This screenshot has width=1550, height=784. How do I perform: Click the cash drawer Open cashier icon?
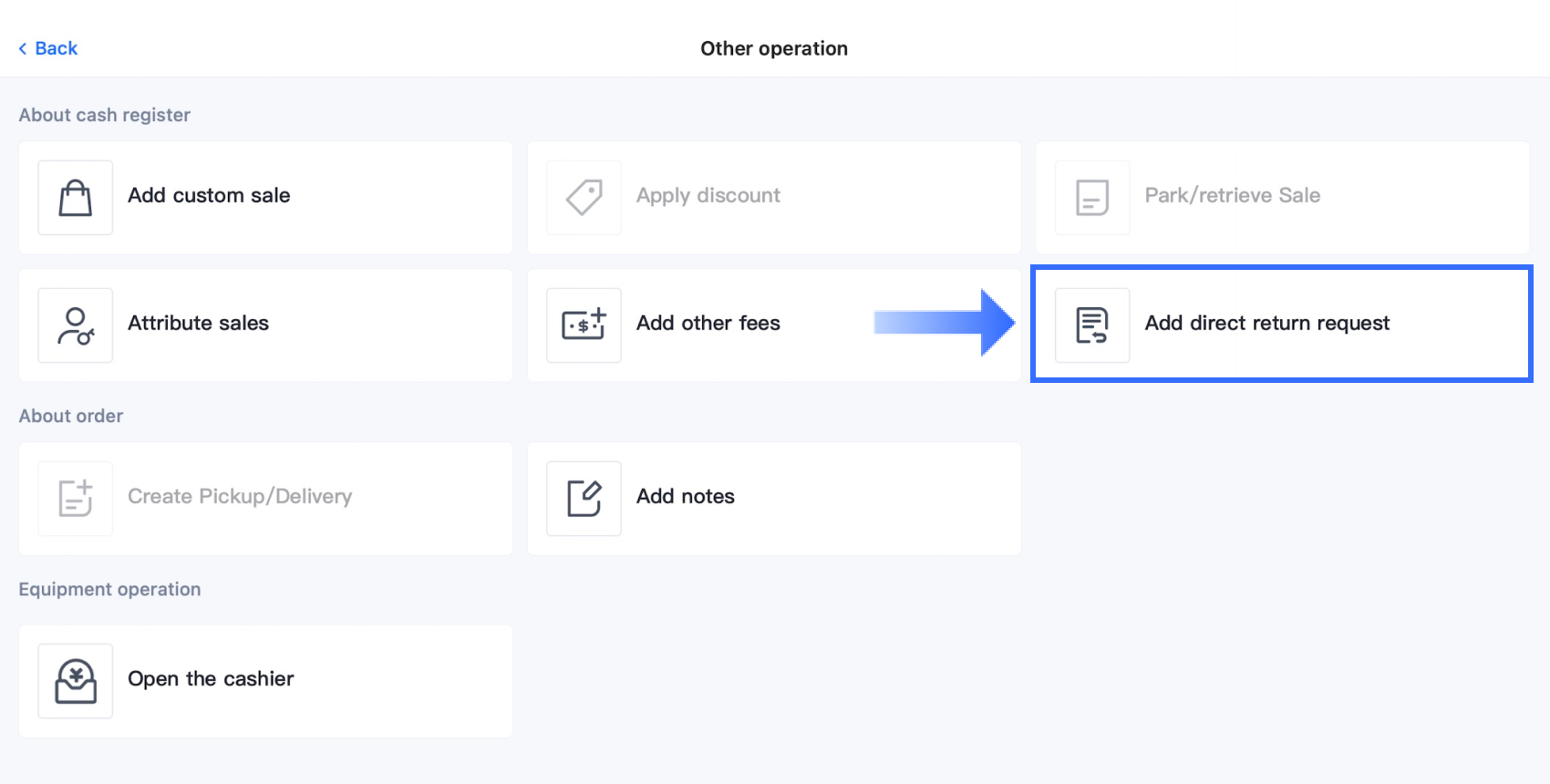tap(75, 681)
